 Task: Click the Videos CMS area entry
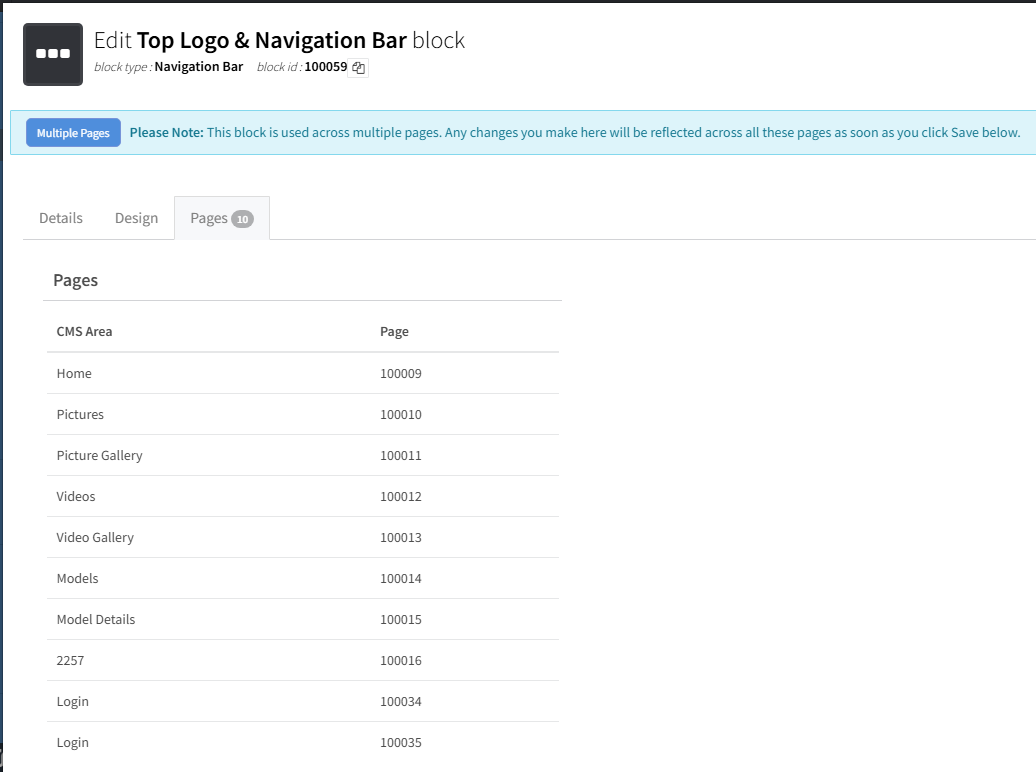pyautogui.click(x=76, y=496)
